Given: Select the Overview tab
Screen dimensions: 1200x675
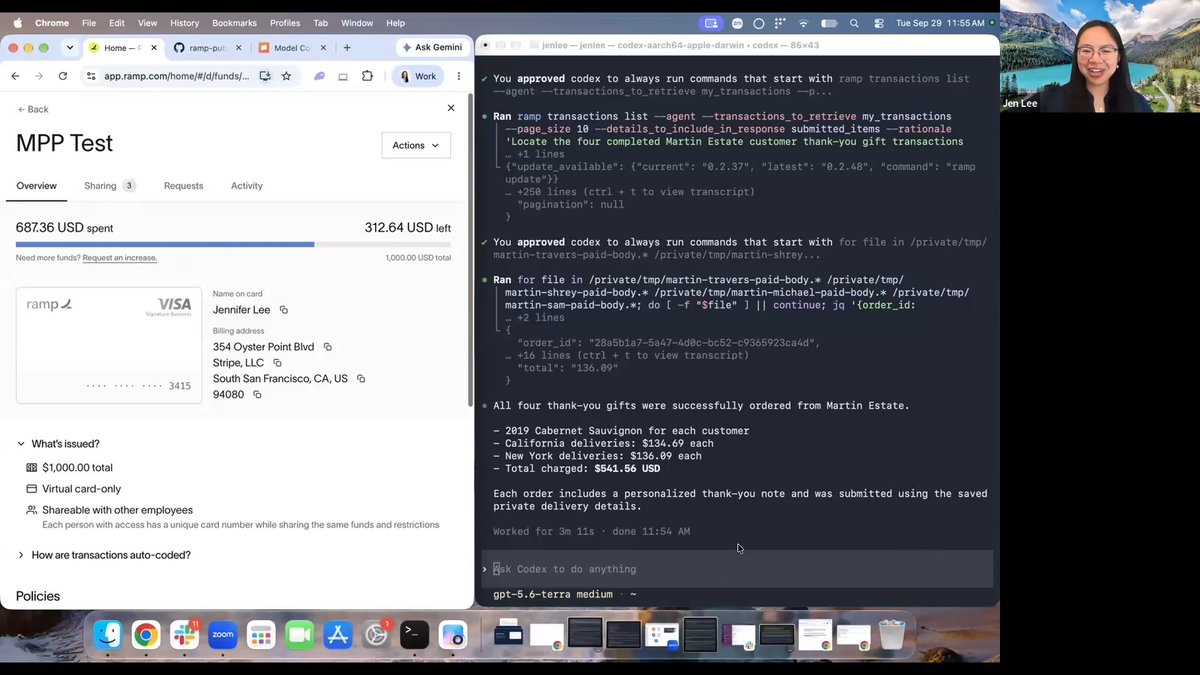Looking at the screenshot, I should 37,186.
